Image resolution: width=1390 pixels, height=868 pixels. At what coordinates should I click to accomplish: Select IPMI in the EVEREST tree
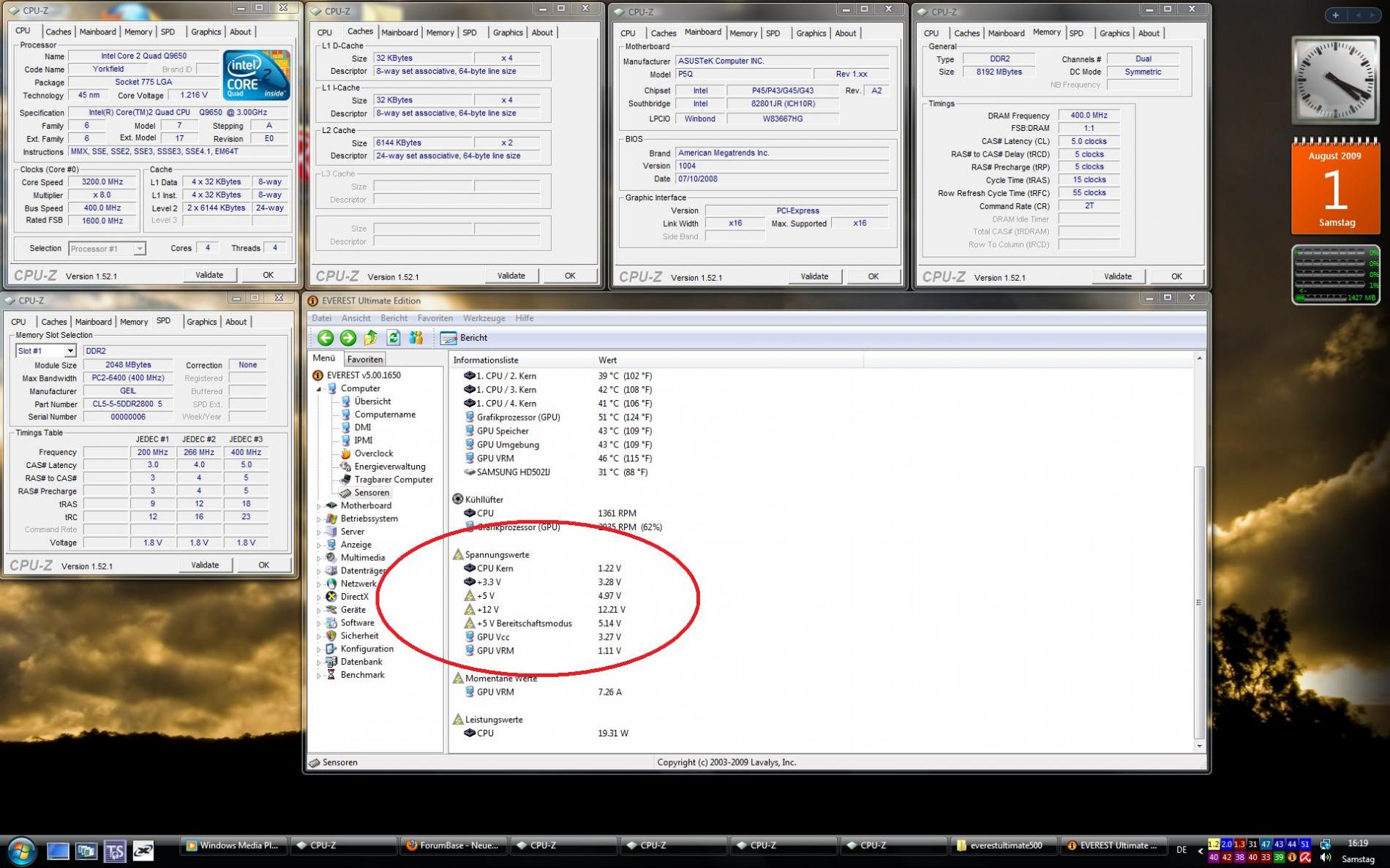[364, 440]
